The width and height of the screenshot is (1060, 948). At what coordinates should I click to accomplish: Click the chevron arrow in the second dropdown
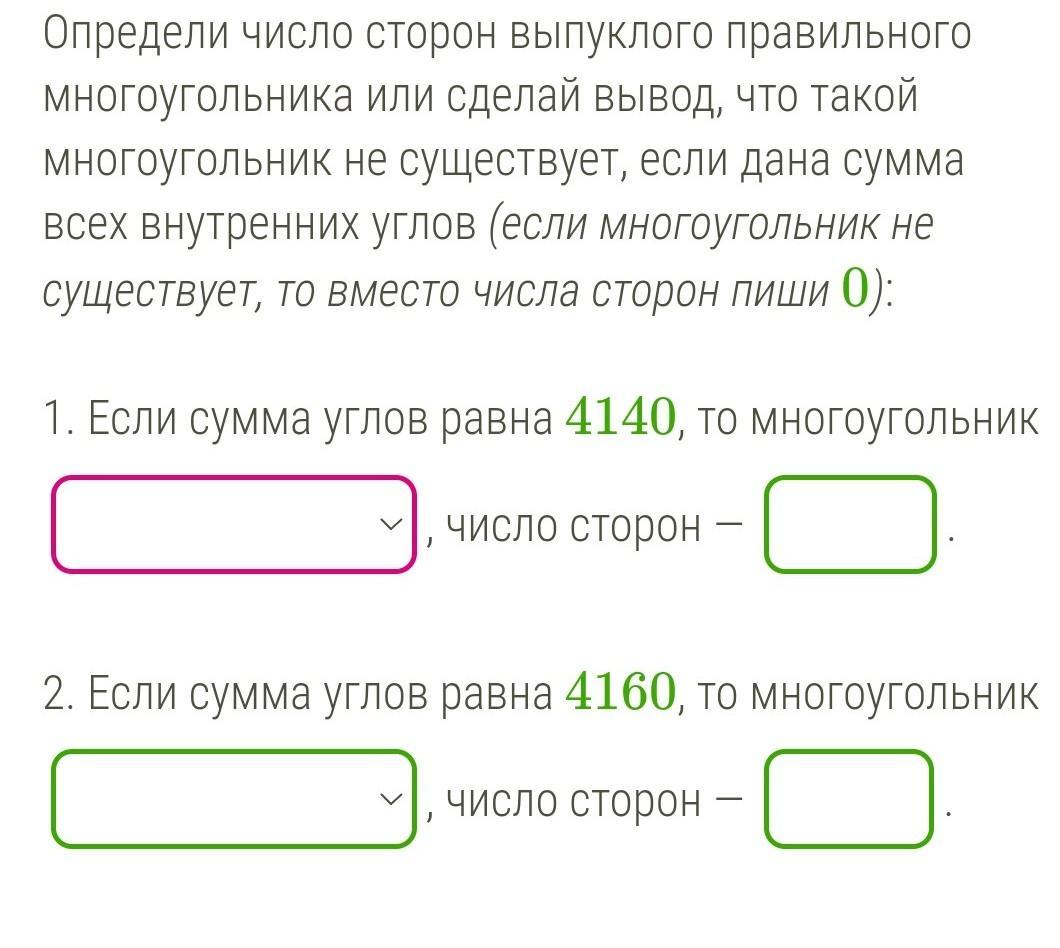point(392,798)
